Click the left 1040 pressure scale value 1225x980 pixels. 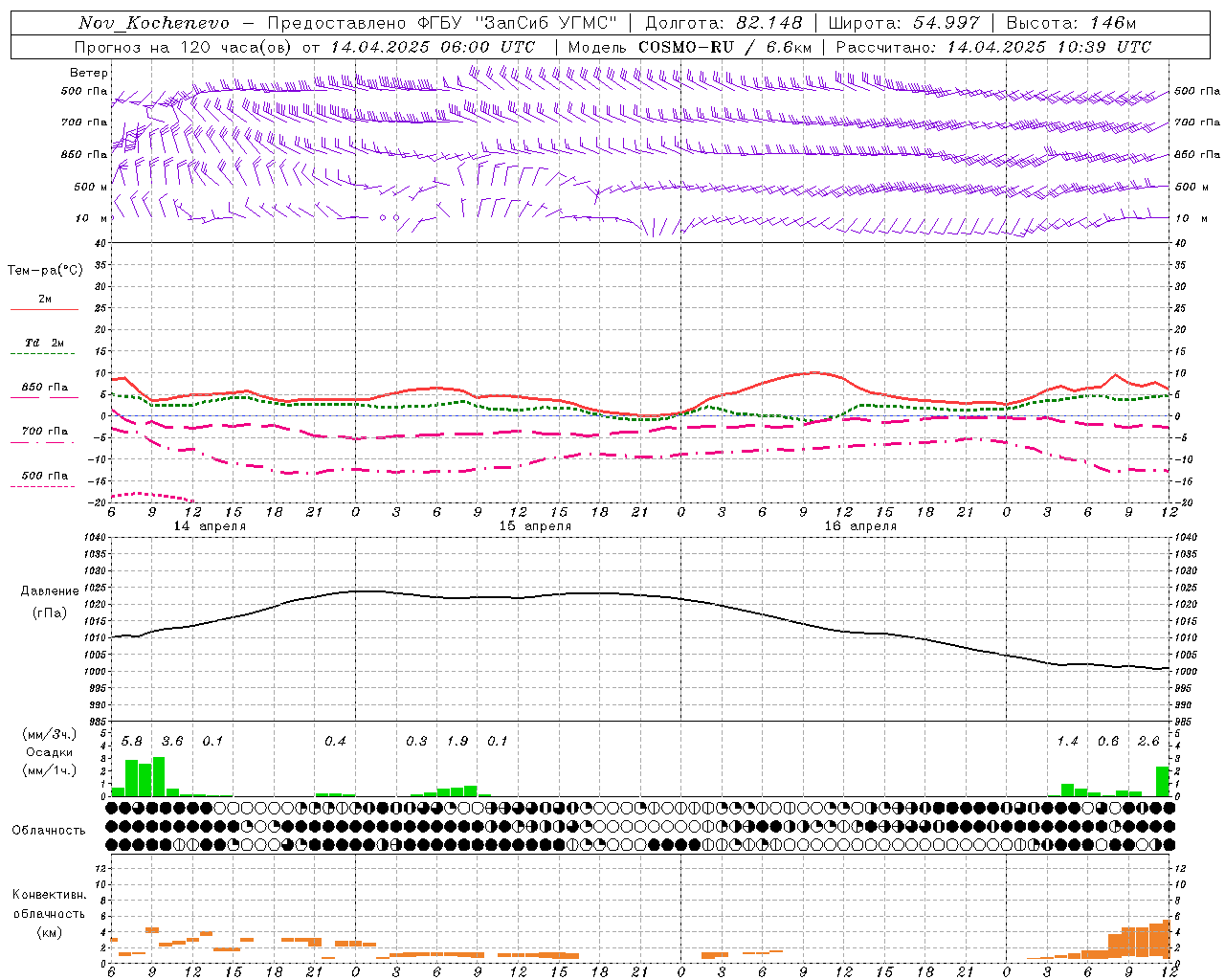pyautogui.click(x=95, y=538)
